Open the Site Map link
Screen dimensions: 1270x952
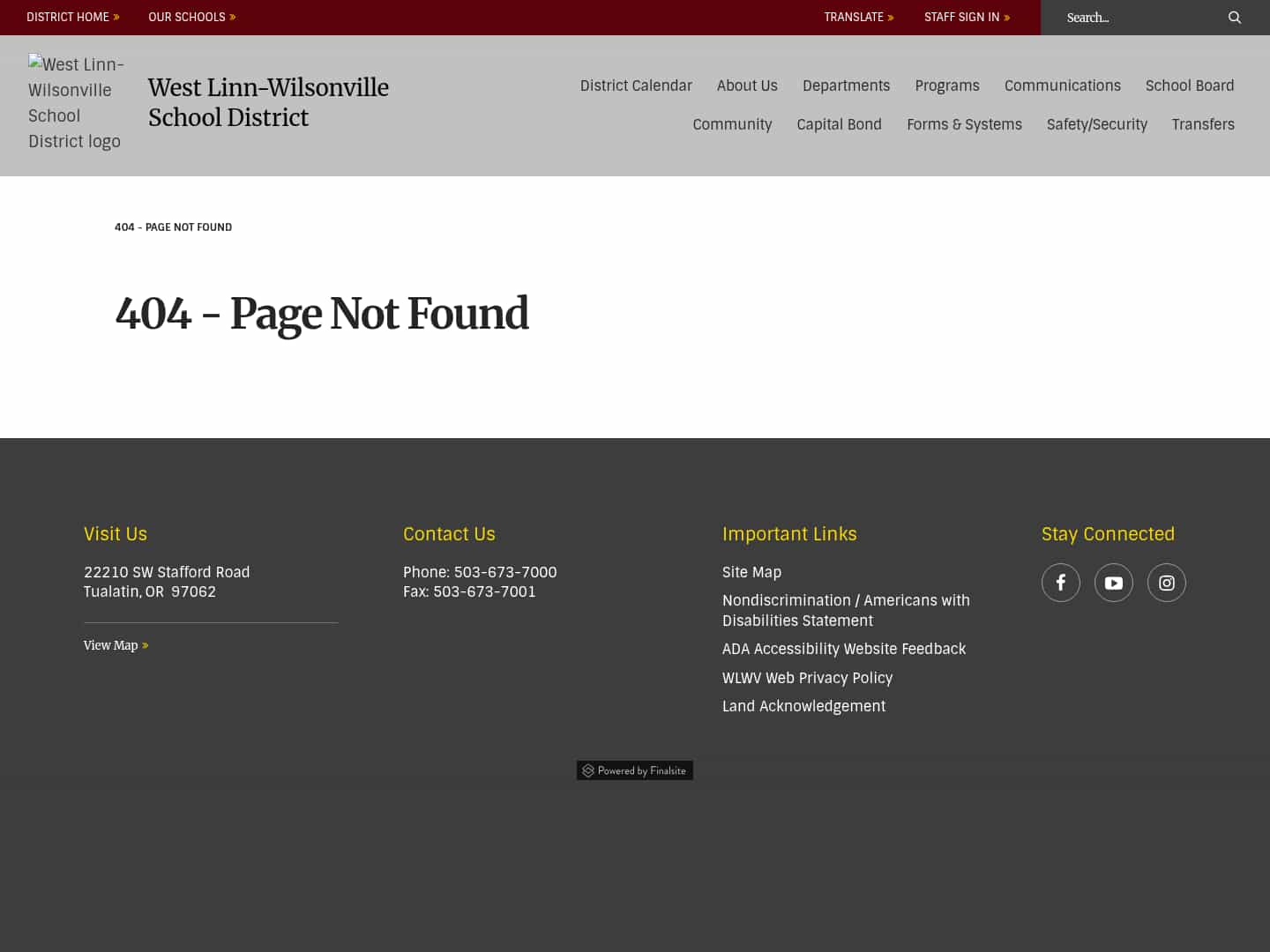point(751,572)
